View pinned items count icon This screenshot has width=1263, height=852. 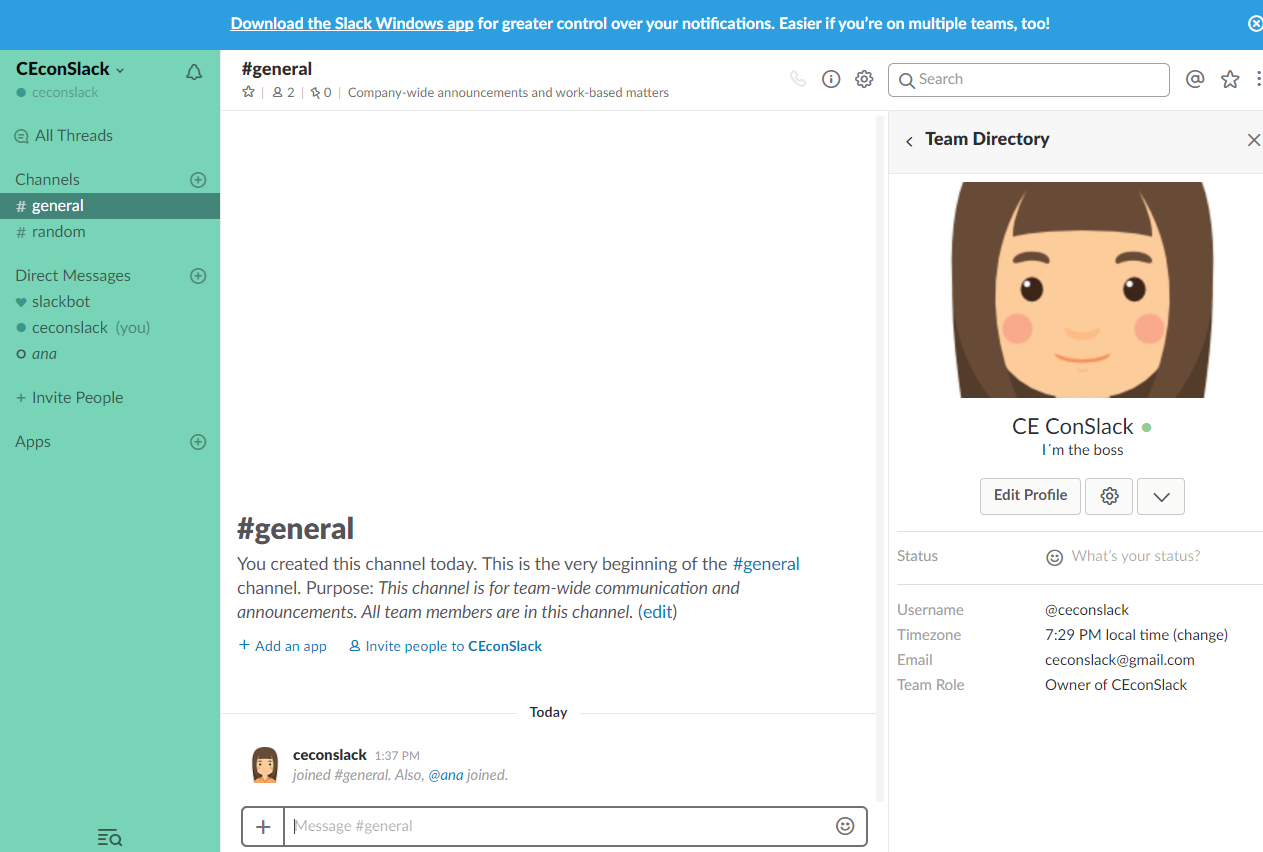pos(320,92)
